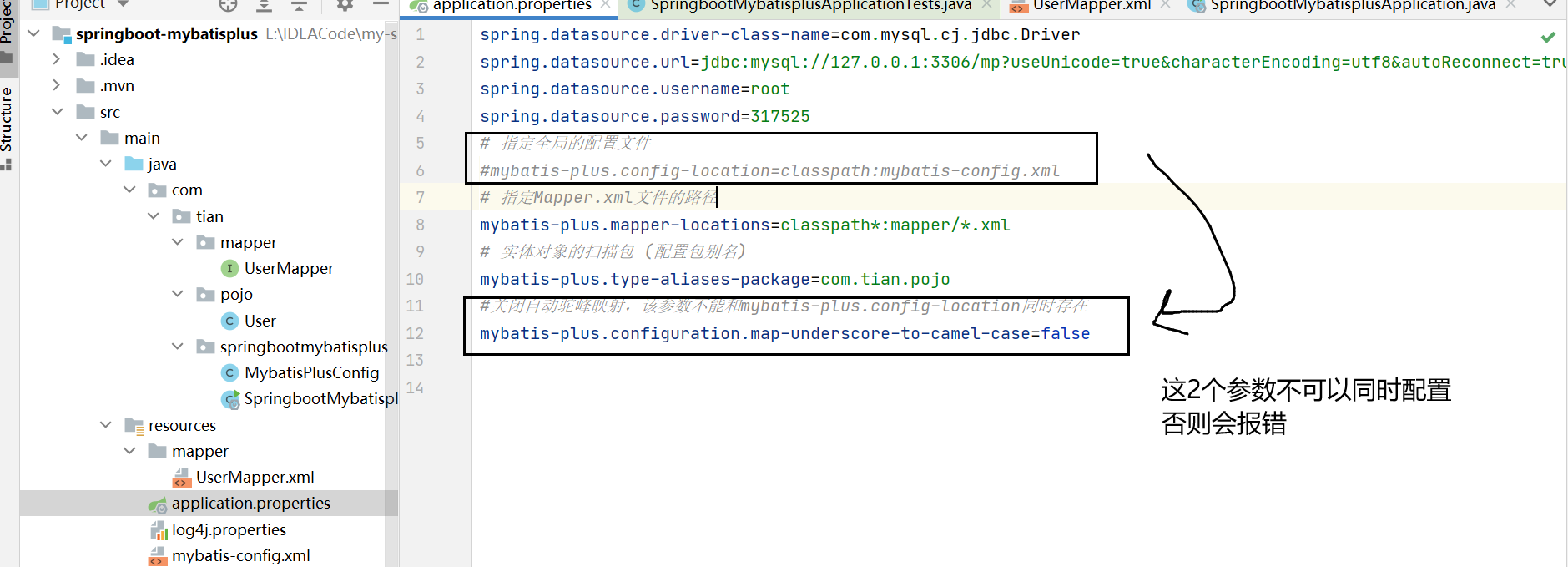Image resolution: width=1568 pixels, height=567 pixels.
Task: Close the UserMapper.xml tab
Action: (x=1165, y=5)
